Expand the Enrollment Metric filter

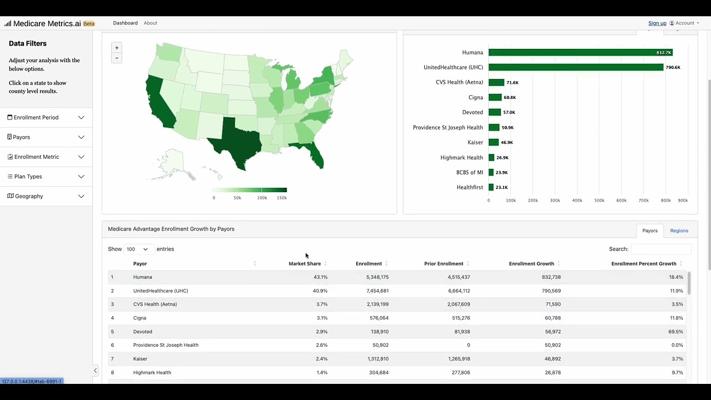click(x=46, y=157)
